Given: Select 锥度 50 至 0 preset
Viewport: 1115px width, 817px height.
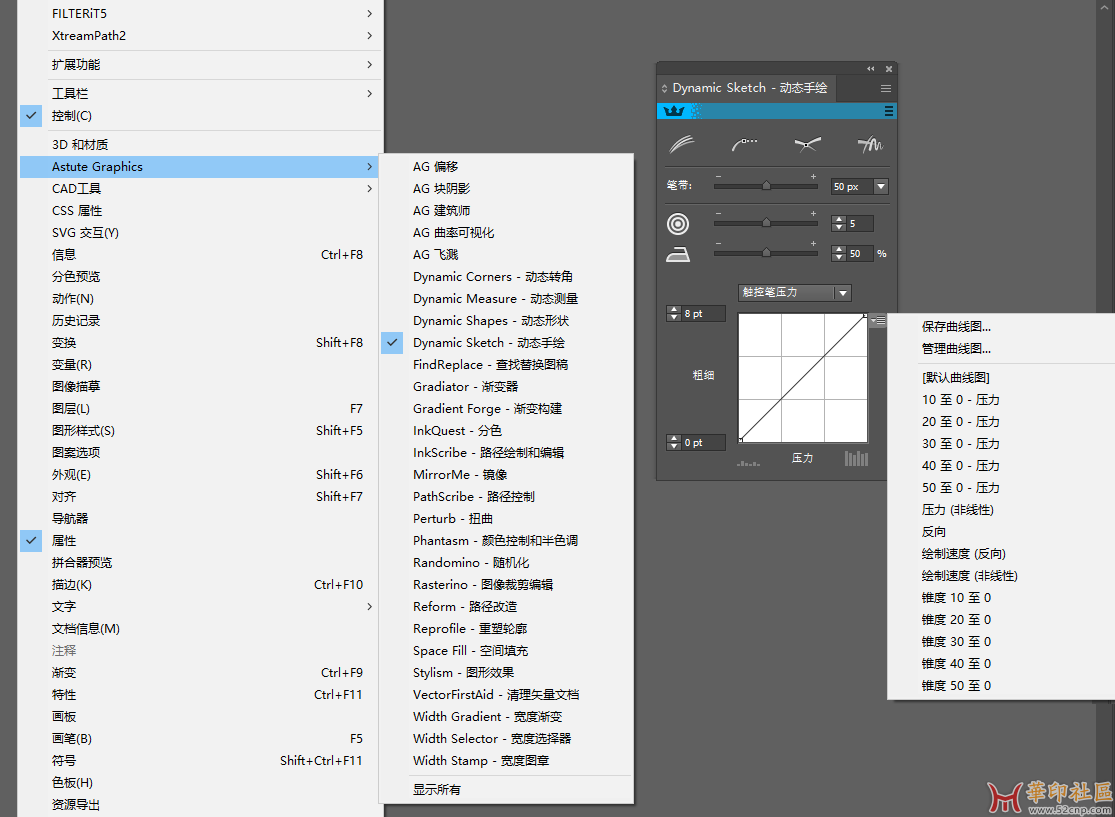Looking at the screenshot, I should click(x=1001, y=685).
